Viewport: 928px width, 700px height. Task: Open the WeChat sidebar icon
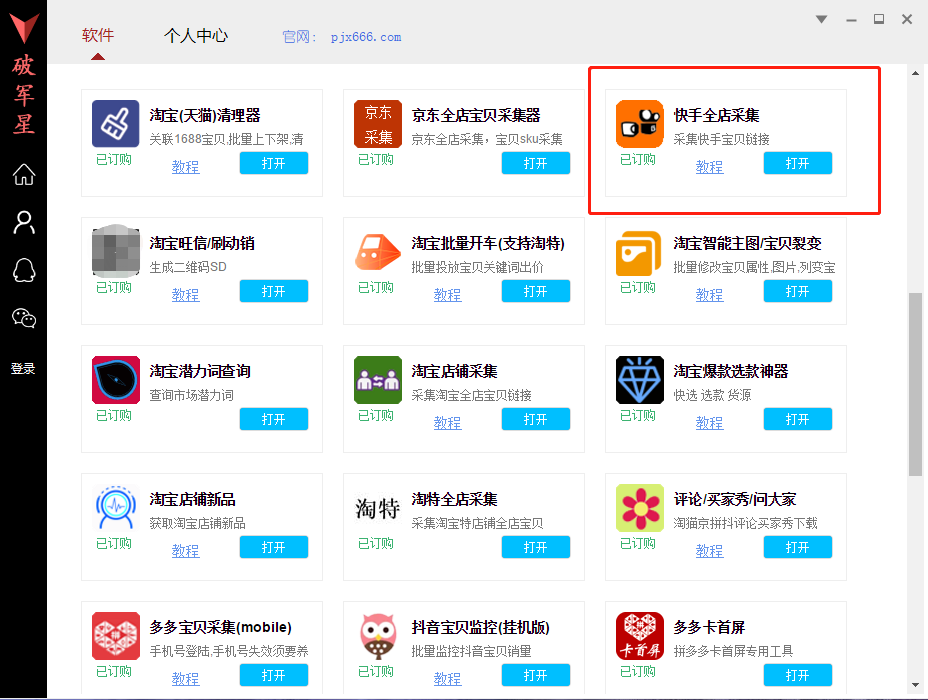pyautogui.click(x=24, y=318)
